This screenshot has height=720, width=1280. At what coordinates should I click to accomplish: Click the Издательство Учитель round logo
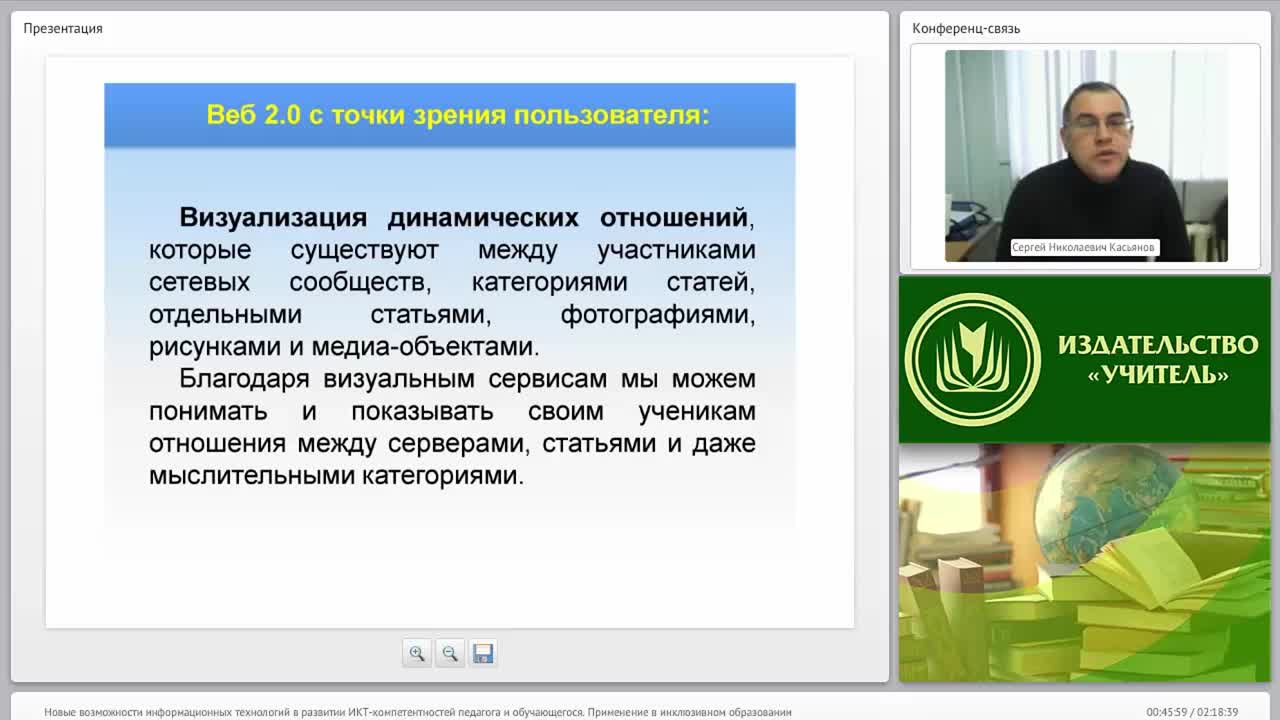click(x=973, y=359)
